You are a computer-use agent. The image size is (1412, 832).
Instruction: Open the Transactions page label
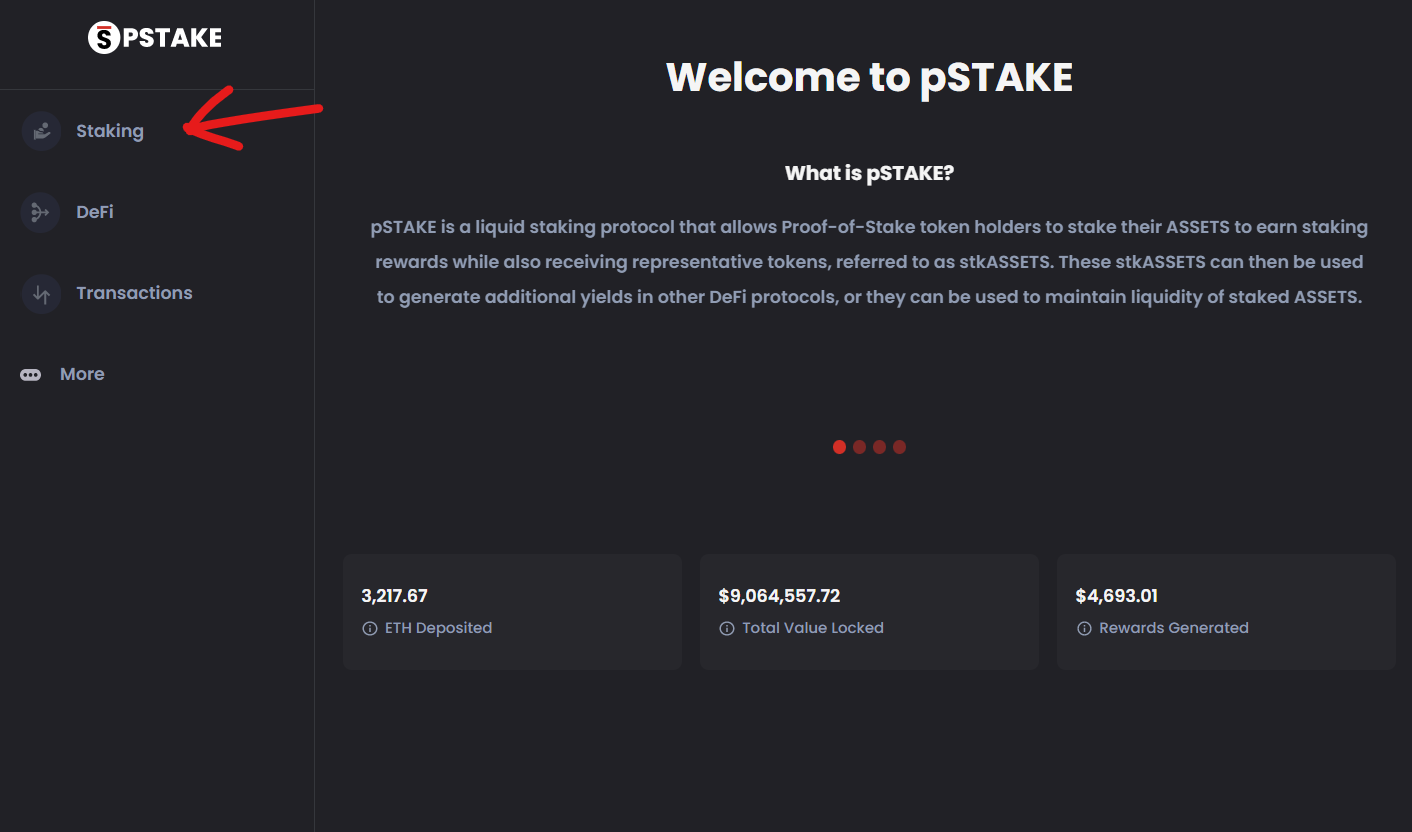134,293
